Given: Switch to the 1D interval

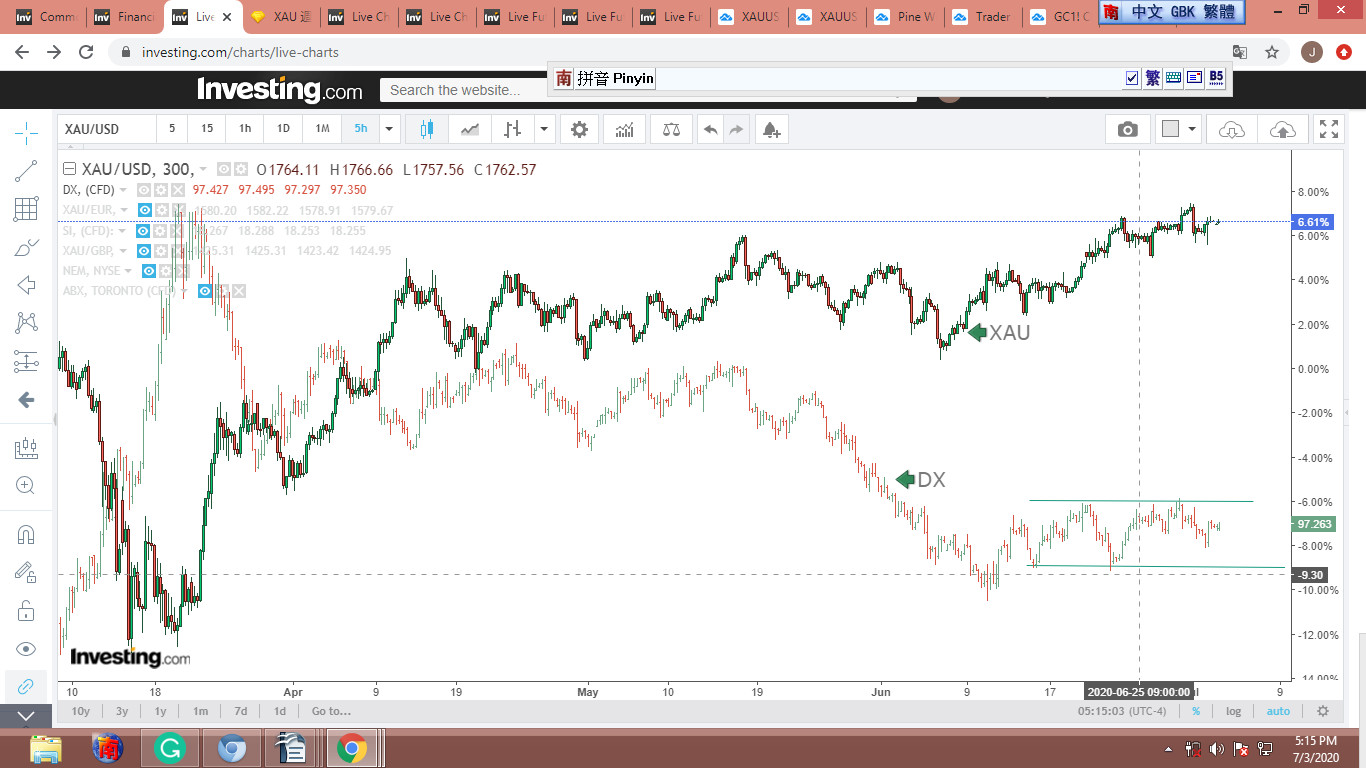Looking at the screenshot, I should coord(283,129).
